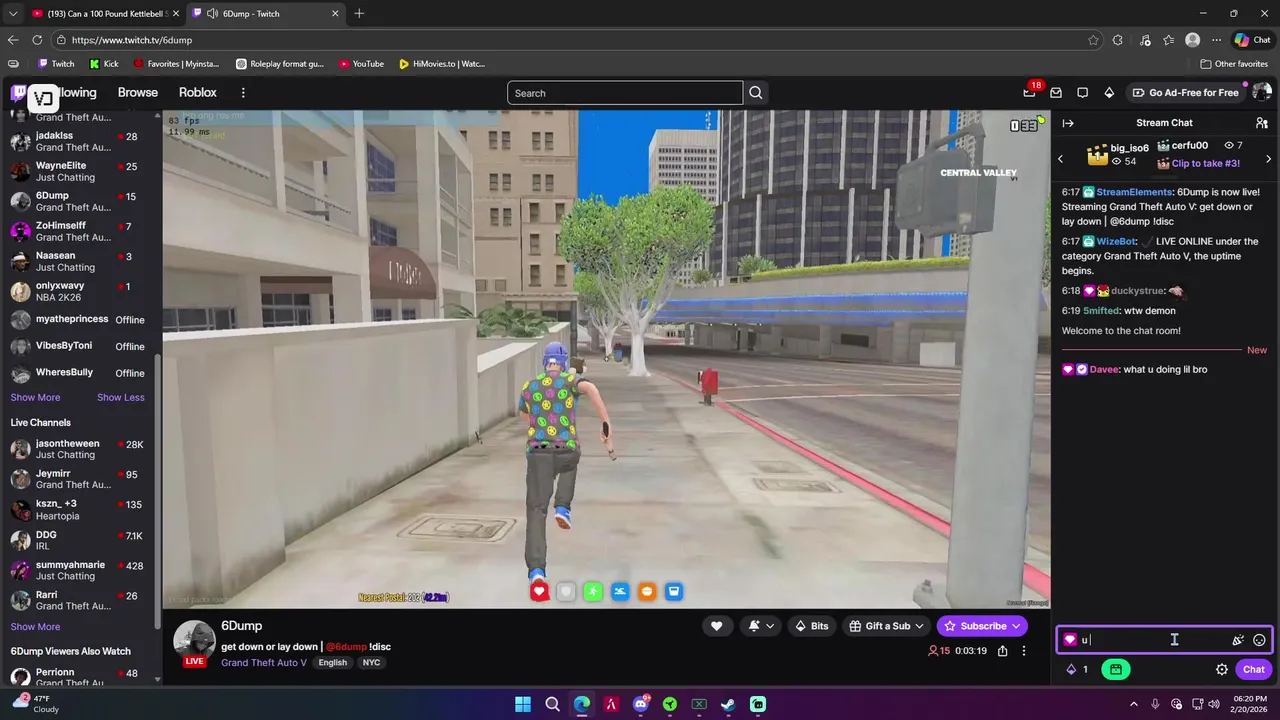Viewport: 1280px width, 720px height.
Task: Click the chat identity badge in input
Action: 1070,640
